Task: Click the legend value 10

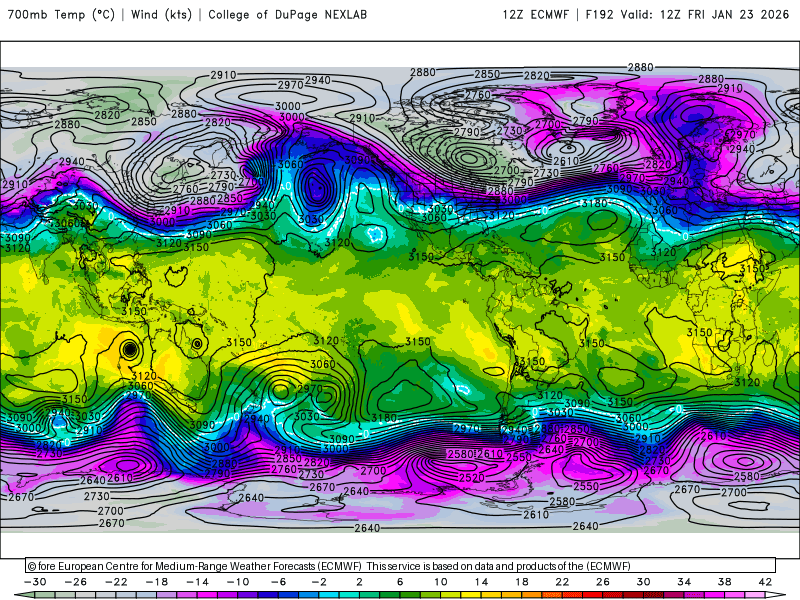Action: pyautogui.click(x=441, y=582)
